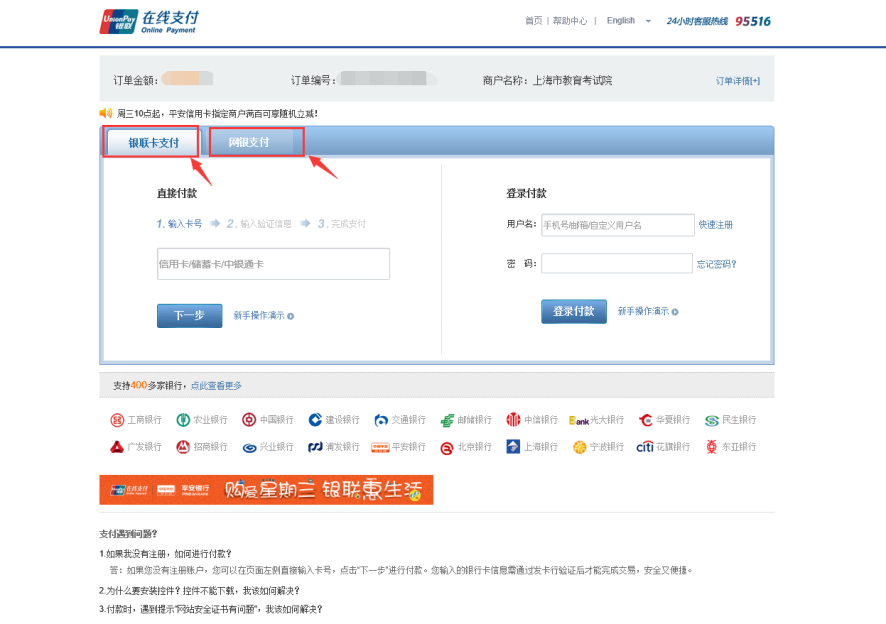886x624 pixels.
Task: Select the 招商银行 bank logo
Action: point(183,447)
